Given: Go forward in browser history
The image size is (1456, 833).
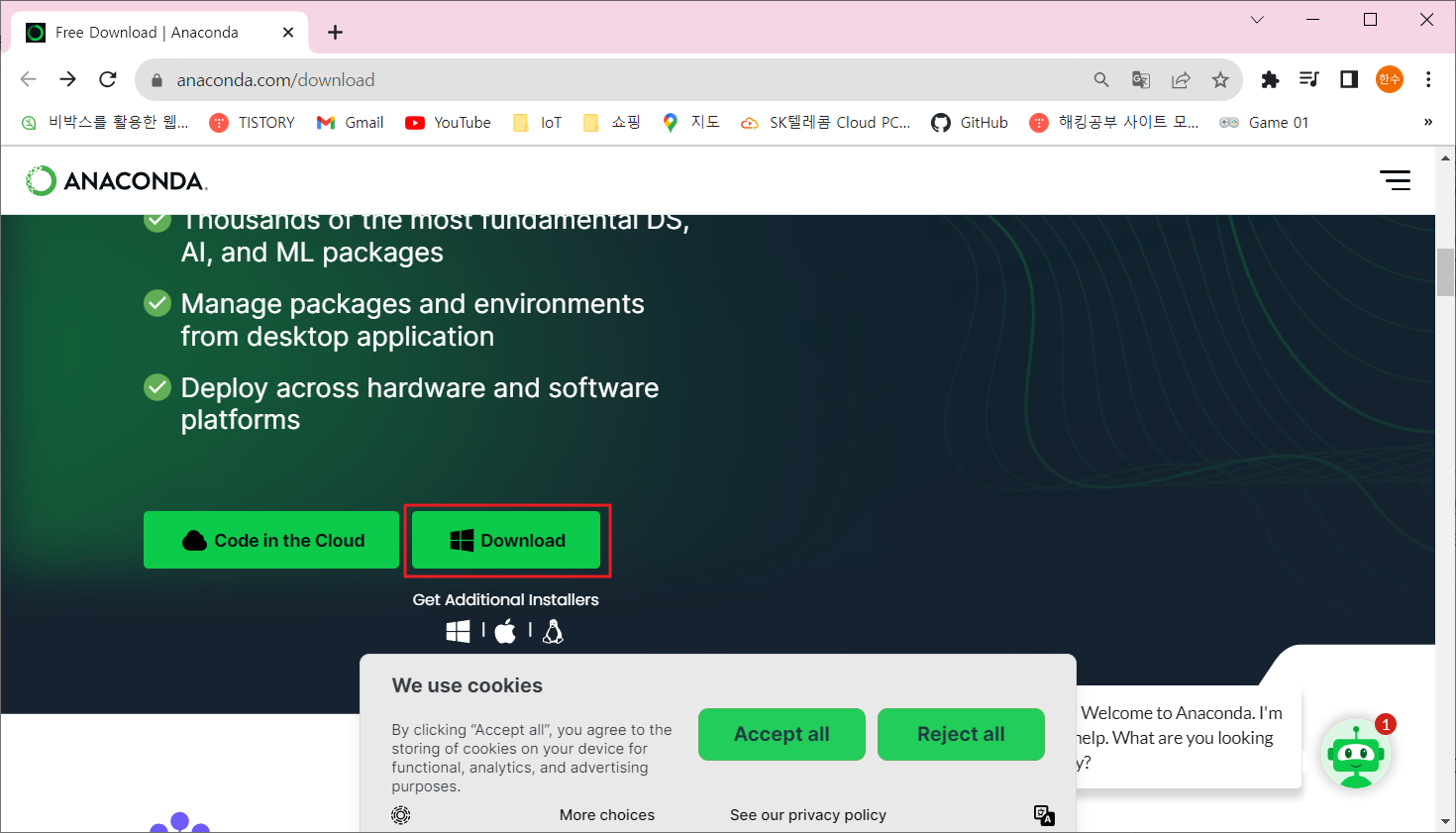Looking at the screenshot, I should point(67,79).
